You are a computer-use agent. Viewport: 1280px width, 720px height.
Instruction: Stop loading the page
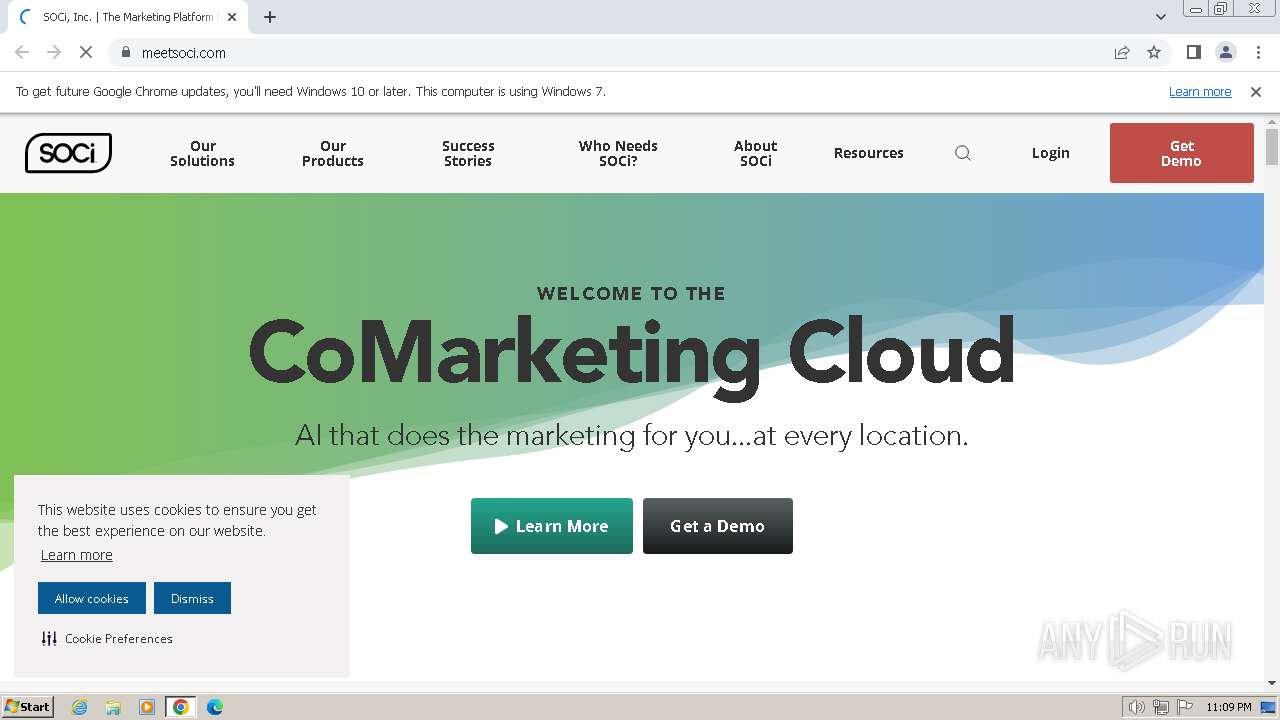pyautogui.click(x=86, y=52)
